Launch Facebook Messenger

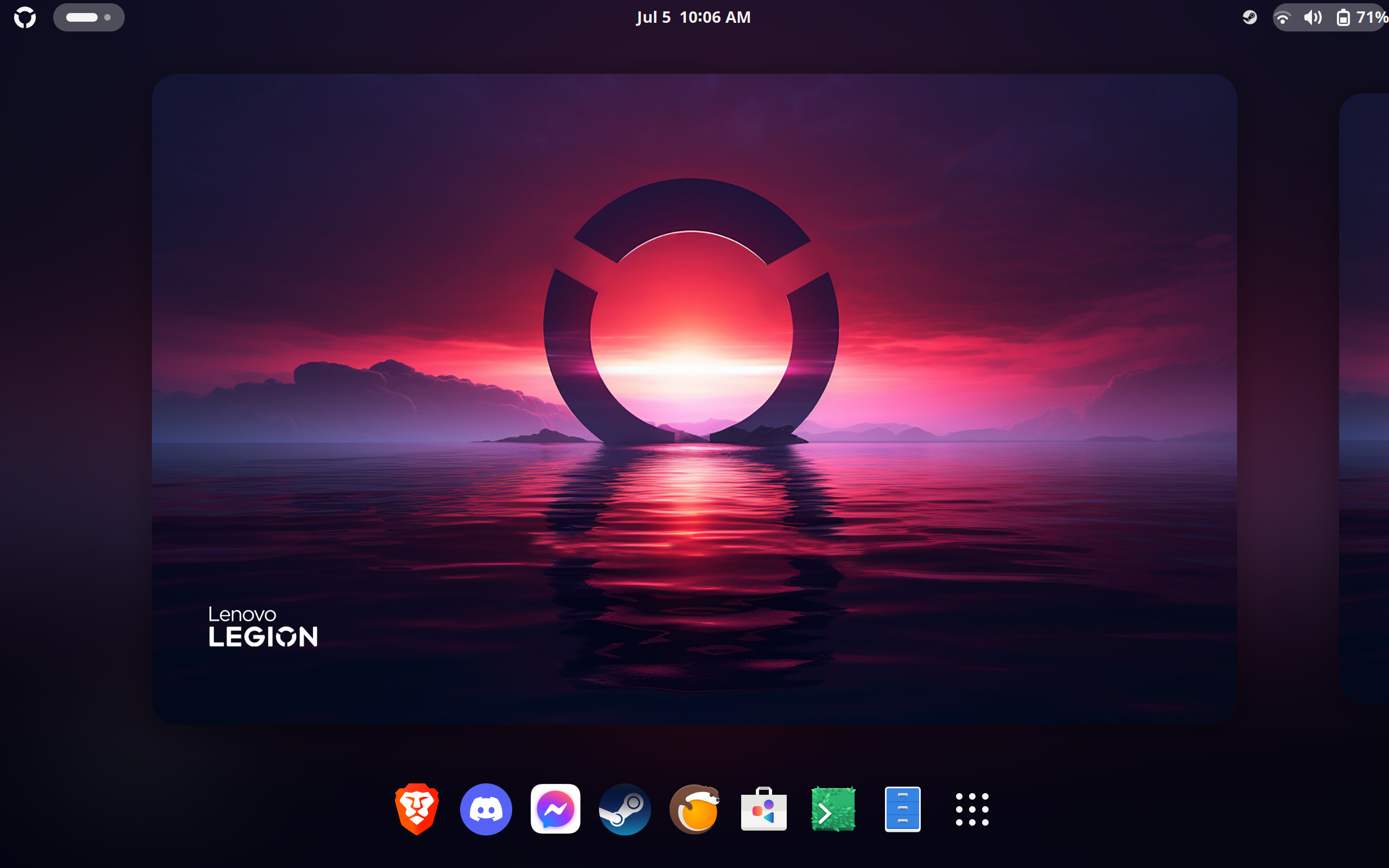tap(556, 809)
